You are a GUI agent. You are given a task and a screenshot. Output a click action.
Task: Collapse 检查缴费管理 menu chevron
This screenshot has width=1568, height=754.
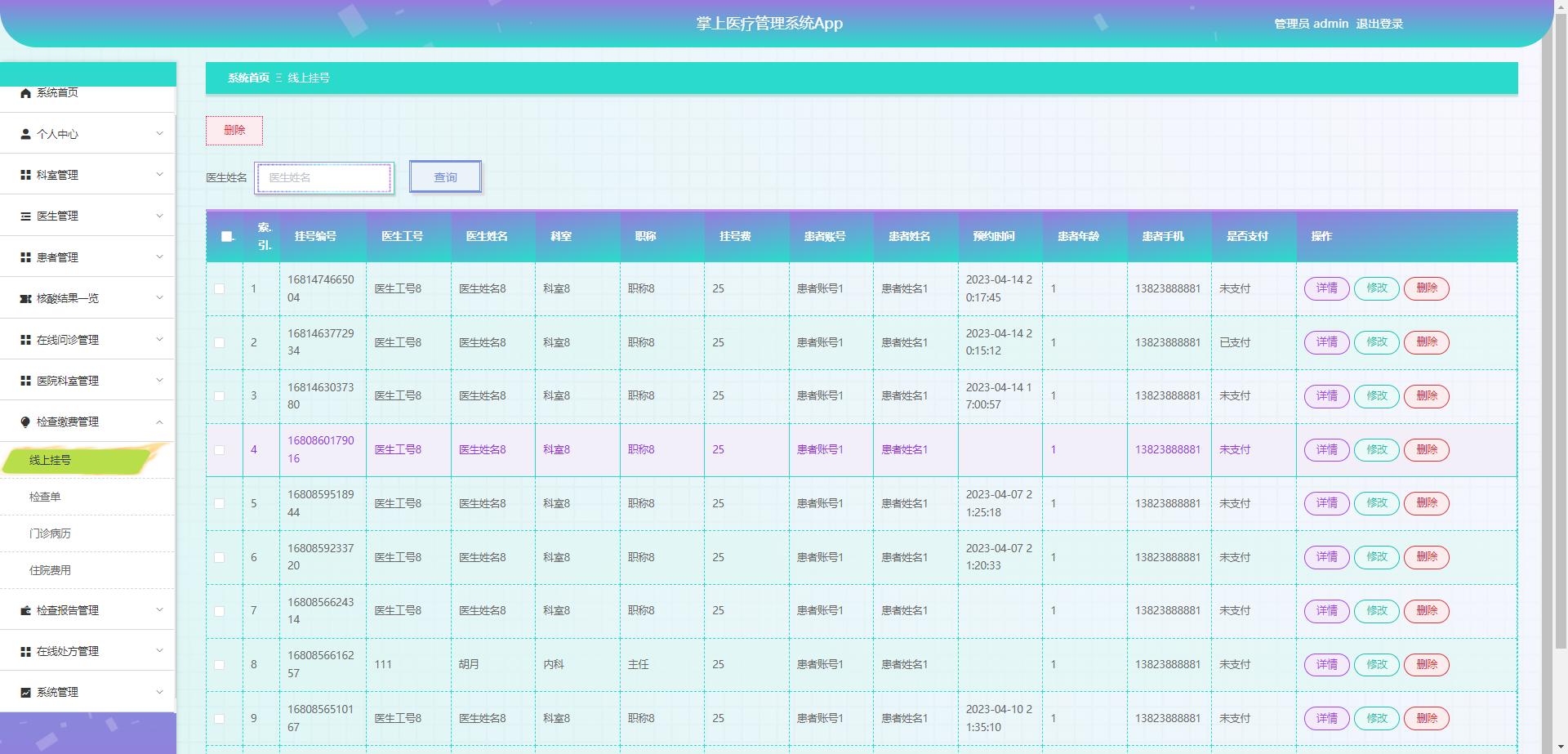point(159,422)
